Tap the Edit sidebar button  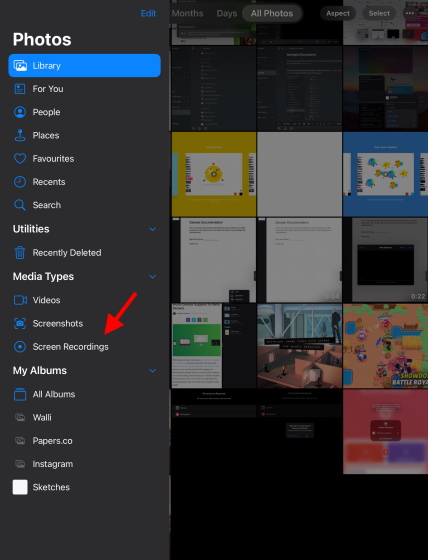coord(148,14)
